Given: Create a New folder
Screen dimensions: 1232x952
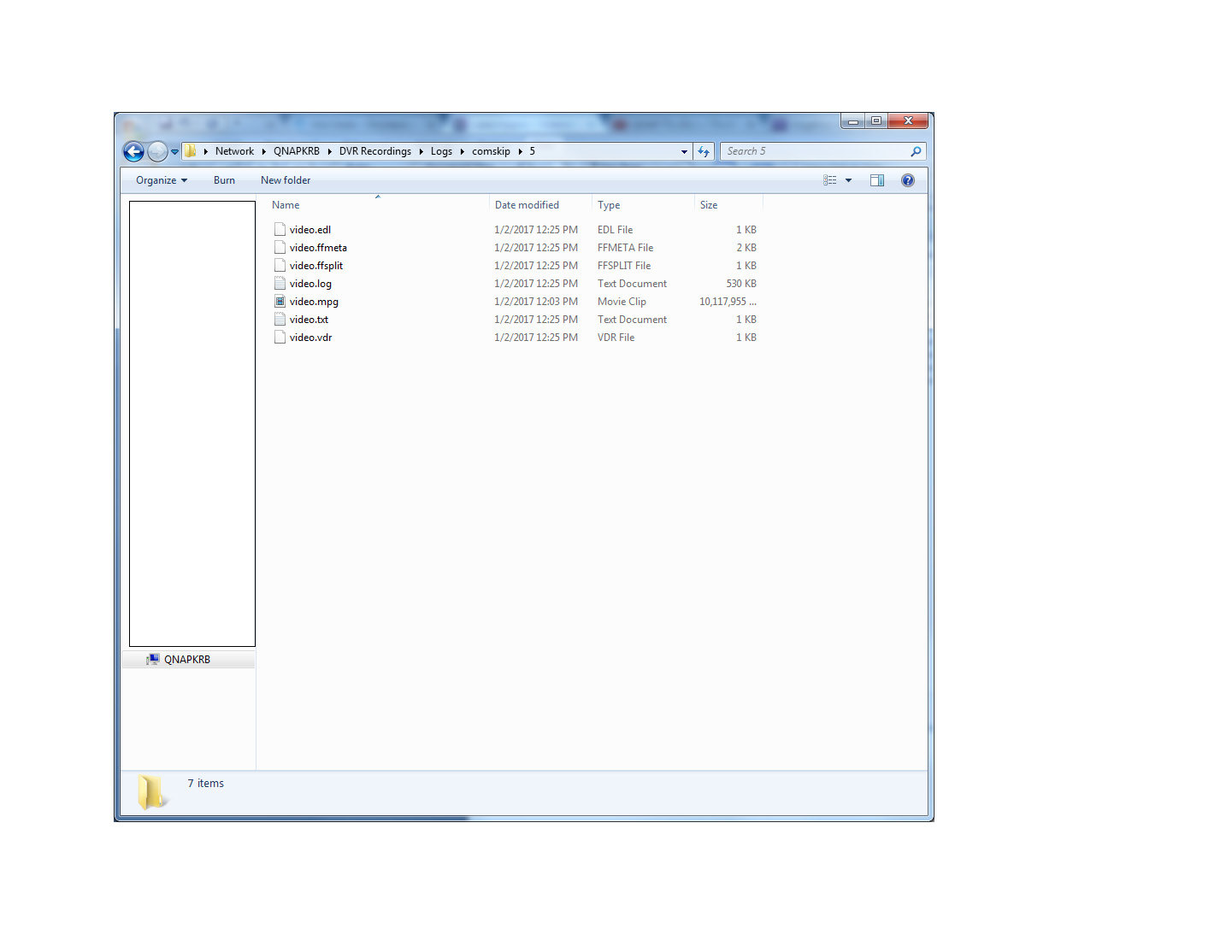Looking at the screenshot, I should click(286, 180).
